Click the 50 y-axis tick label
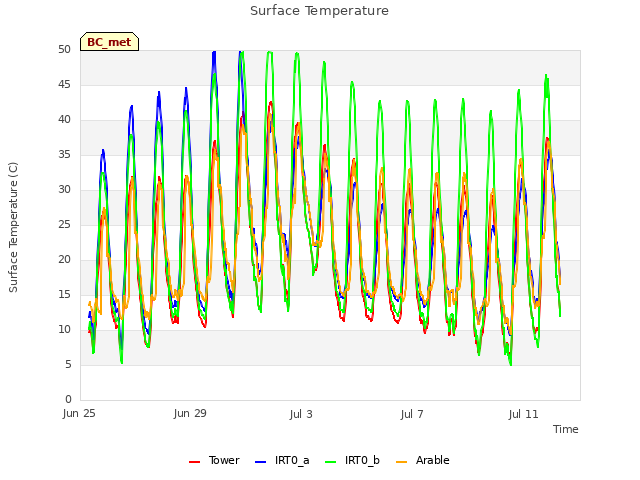 point(64,50)
